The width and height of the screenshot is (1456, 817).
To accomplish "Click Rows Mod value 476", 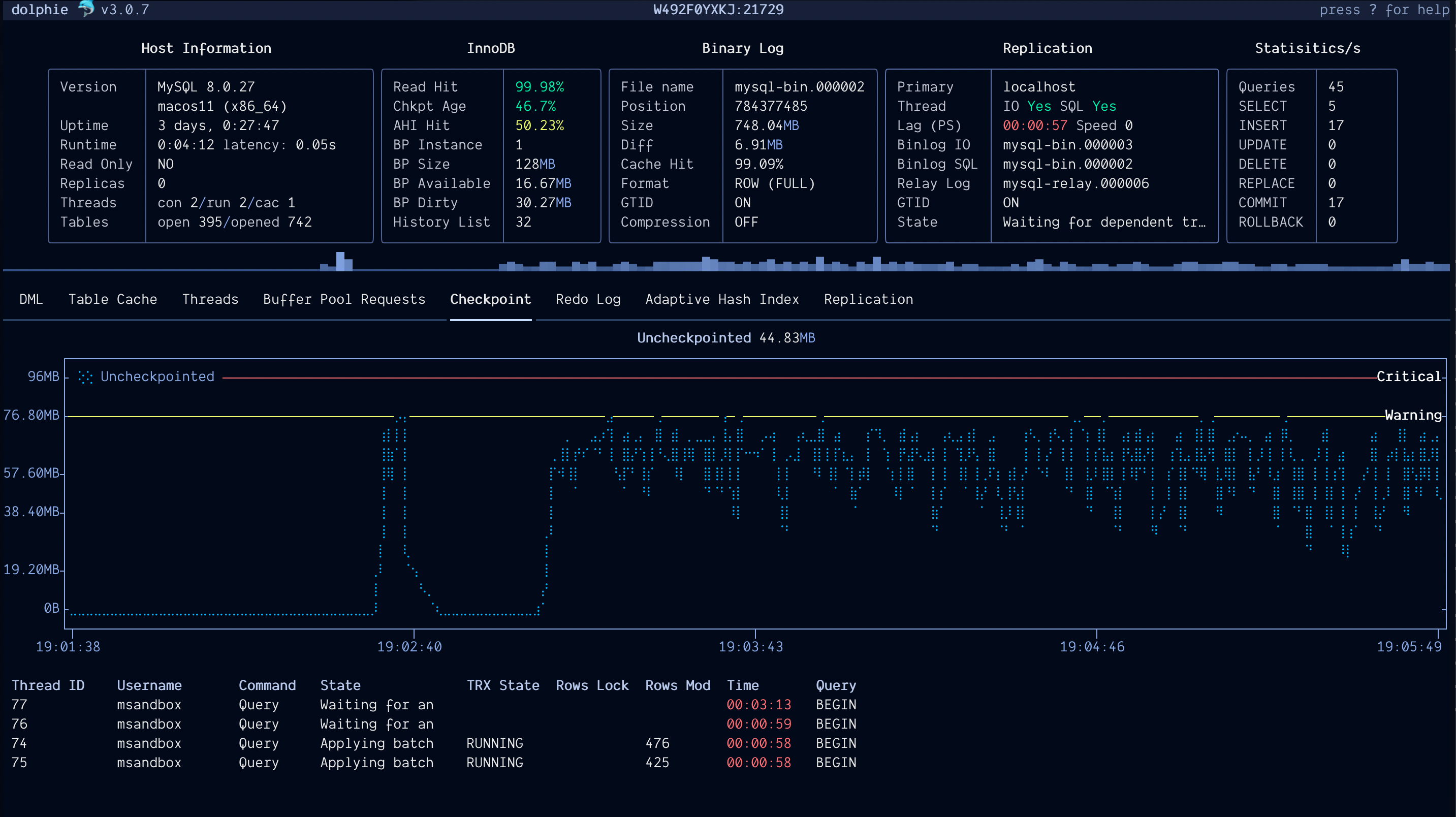I will click(x=657, y=743).
